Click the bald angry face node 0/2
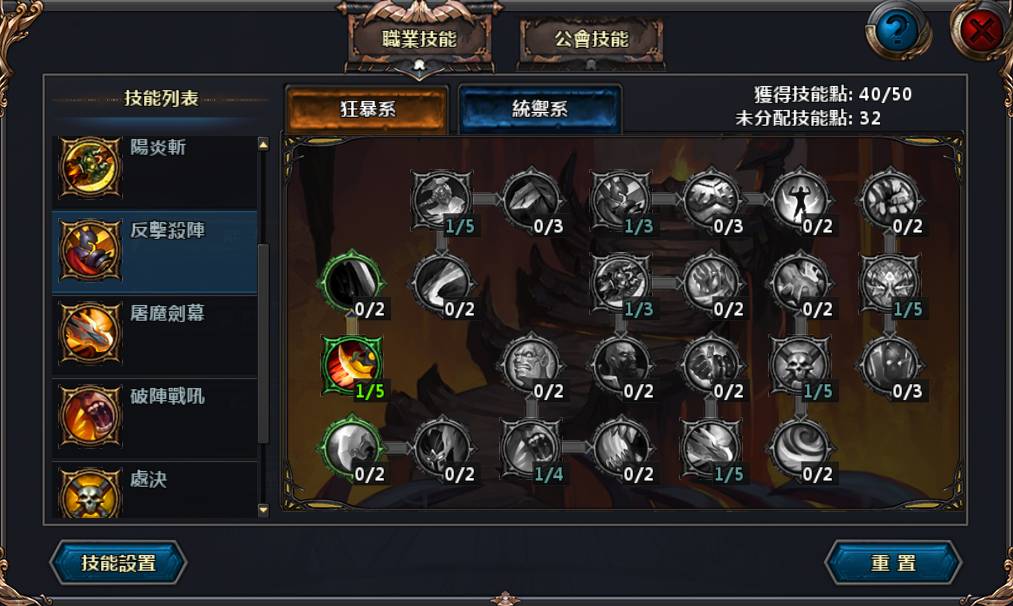The image size is (1013, 606). click(x=531, y=365)
